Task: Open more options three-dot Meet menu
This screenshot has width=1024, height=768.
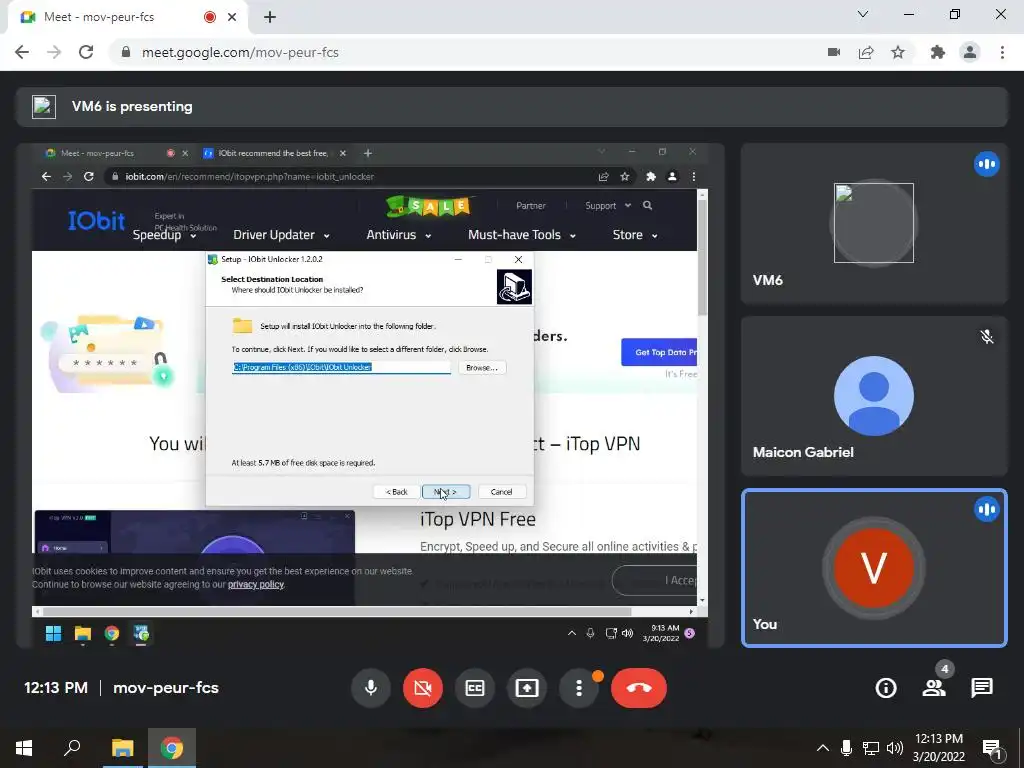Action: (x=579, y=688)
